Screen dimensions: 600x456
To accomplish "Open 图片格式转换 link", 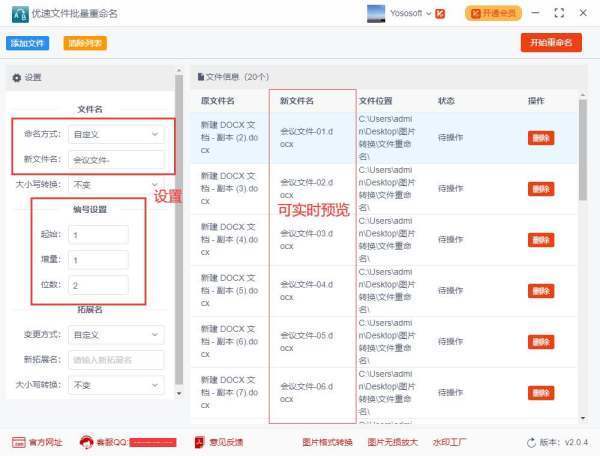I will (x=327, y=442).
